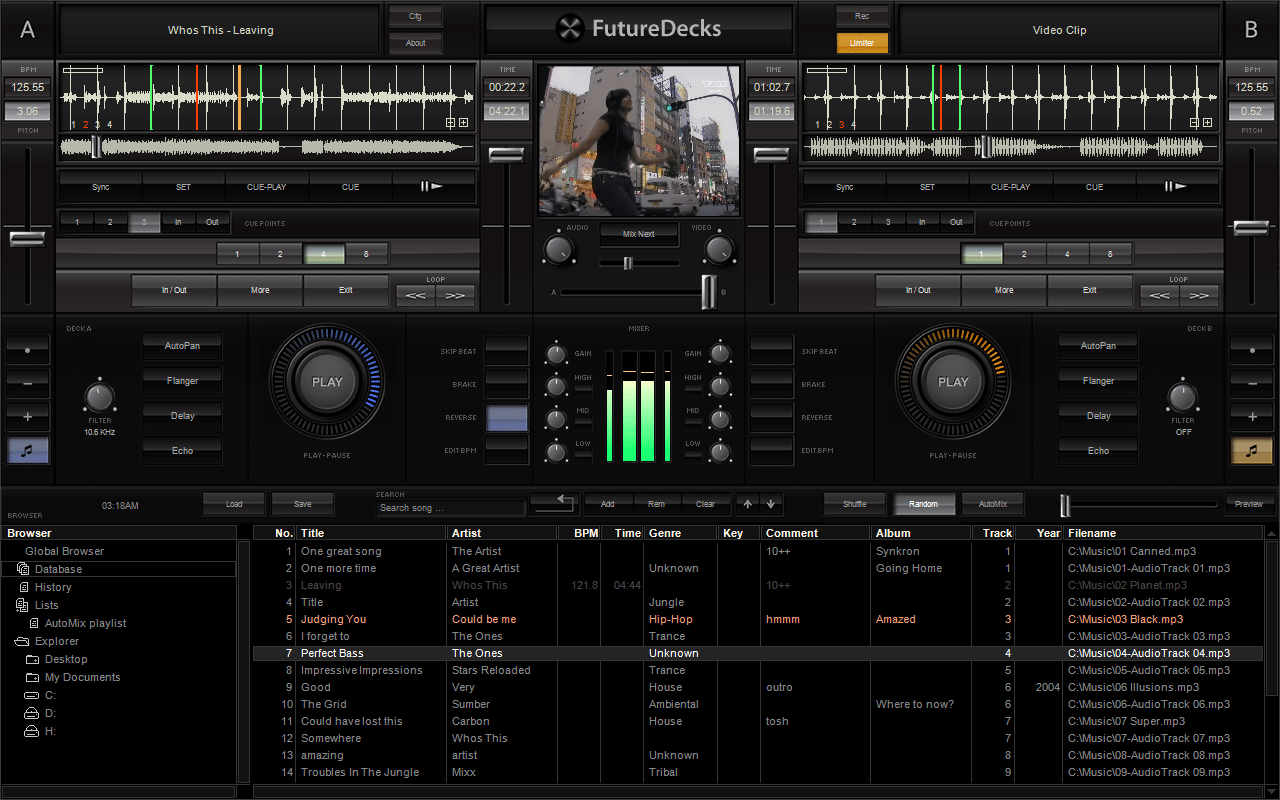This screenshot has height=800, width=1280.
Task: Click Deck A pitch plus button
Action: pyautogui.click(x=27, y=416)
